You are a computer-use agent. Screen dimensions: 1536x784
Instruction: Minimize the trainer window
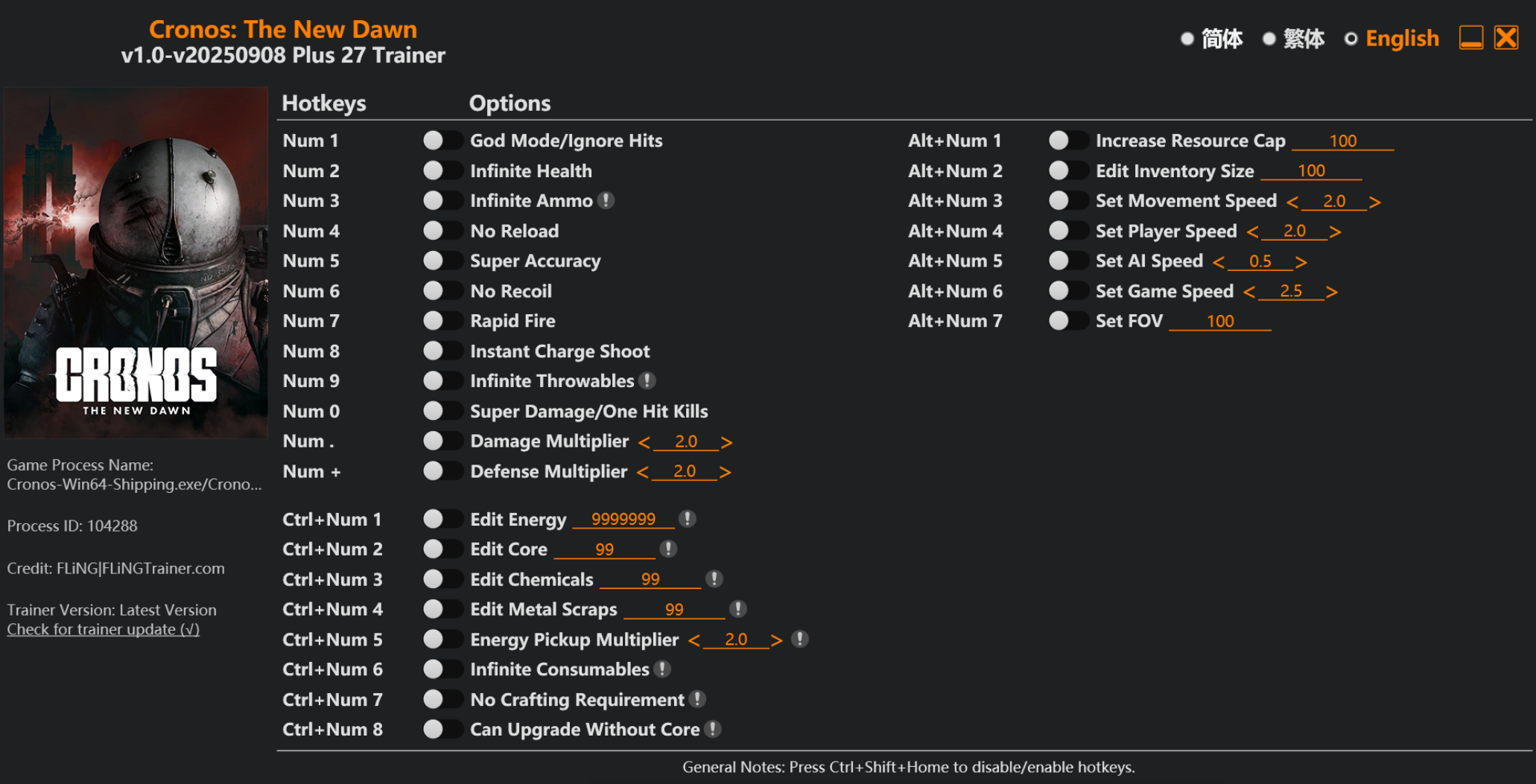point(1471,37)
